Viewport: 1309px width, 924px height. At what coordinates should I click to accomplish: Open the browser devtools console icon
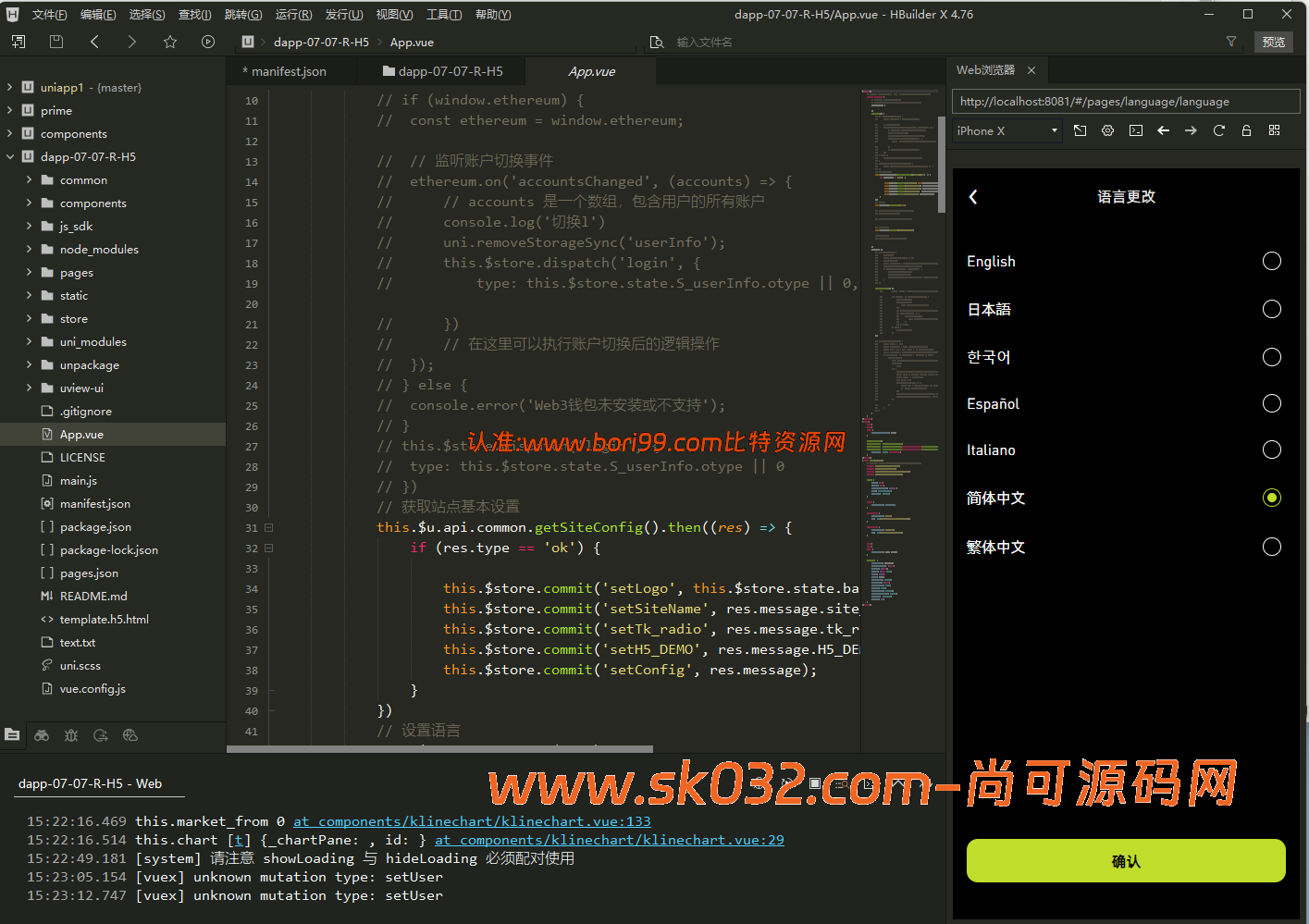(x=1136, y=130)
